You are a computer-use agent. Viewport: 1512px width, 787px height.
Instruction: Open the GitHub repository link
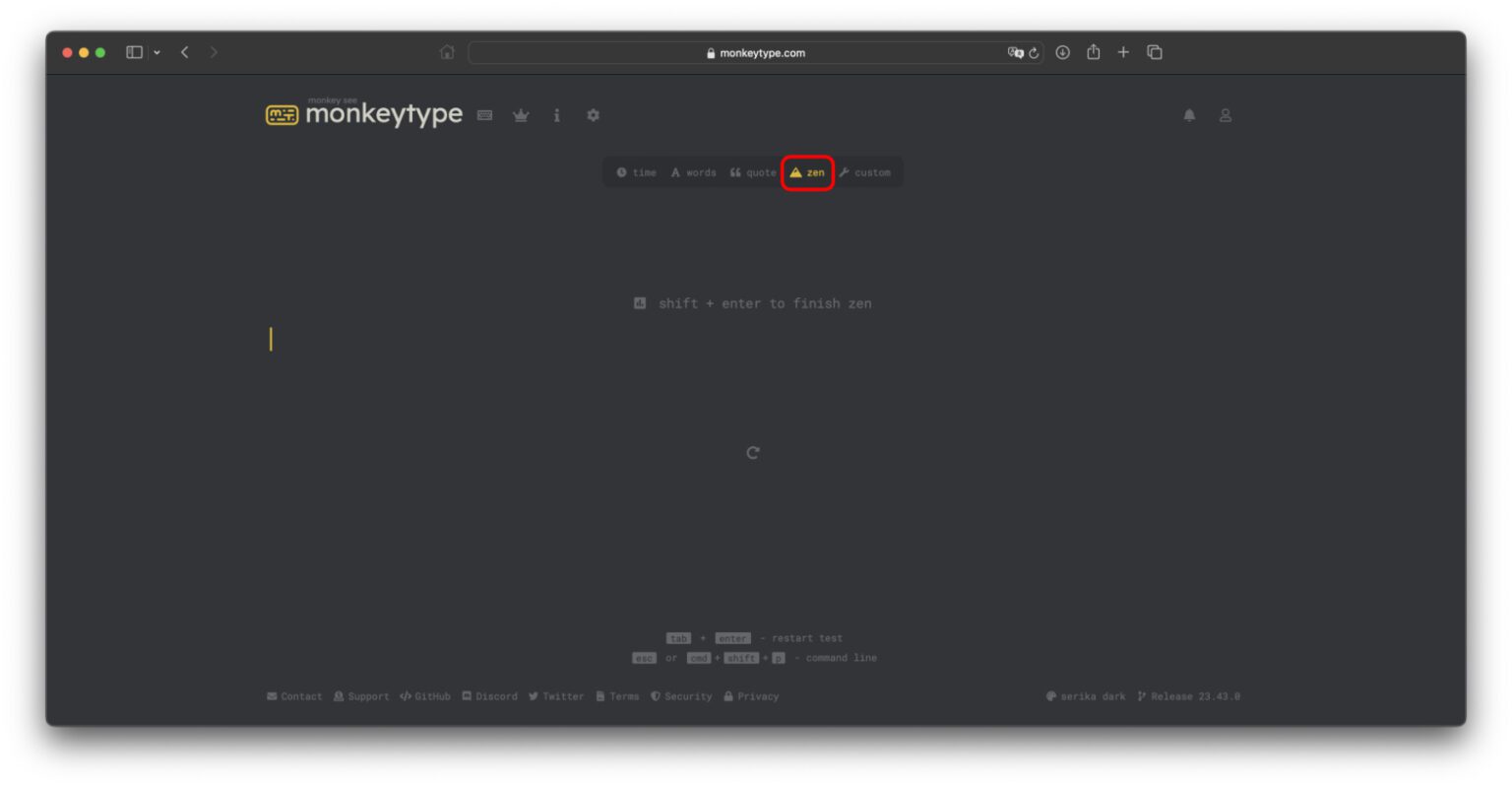tap(425, 696)
